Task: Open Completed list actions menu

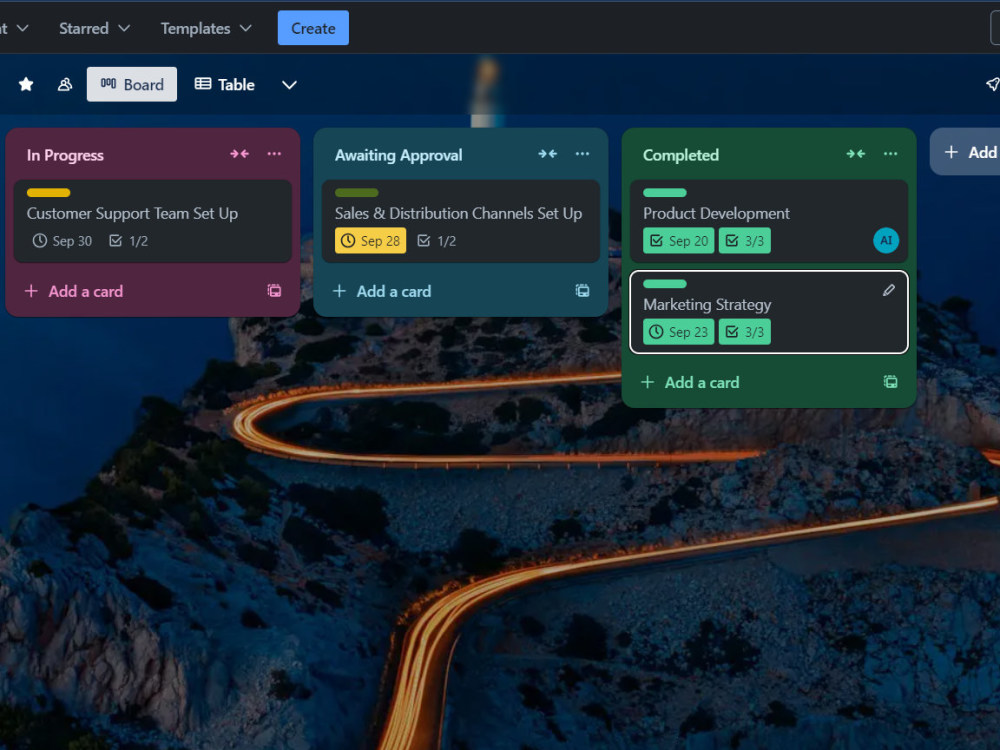Action: pyautogui.click(x=890, y=154)
